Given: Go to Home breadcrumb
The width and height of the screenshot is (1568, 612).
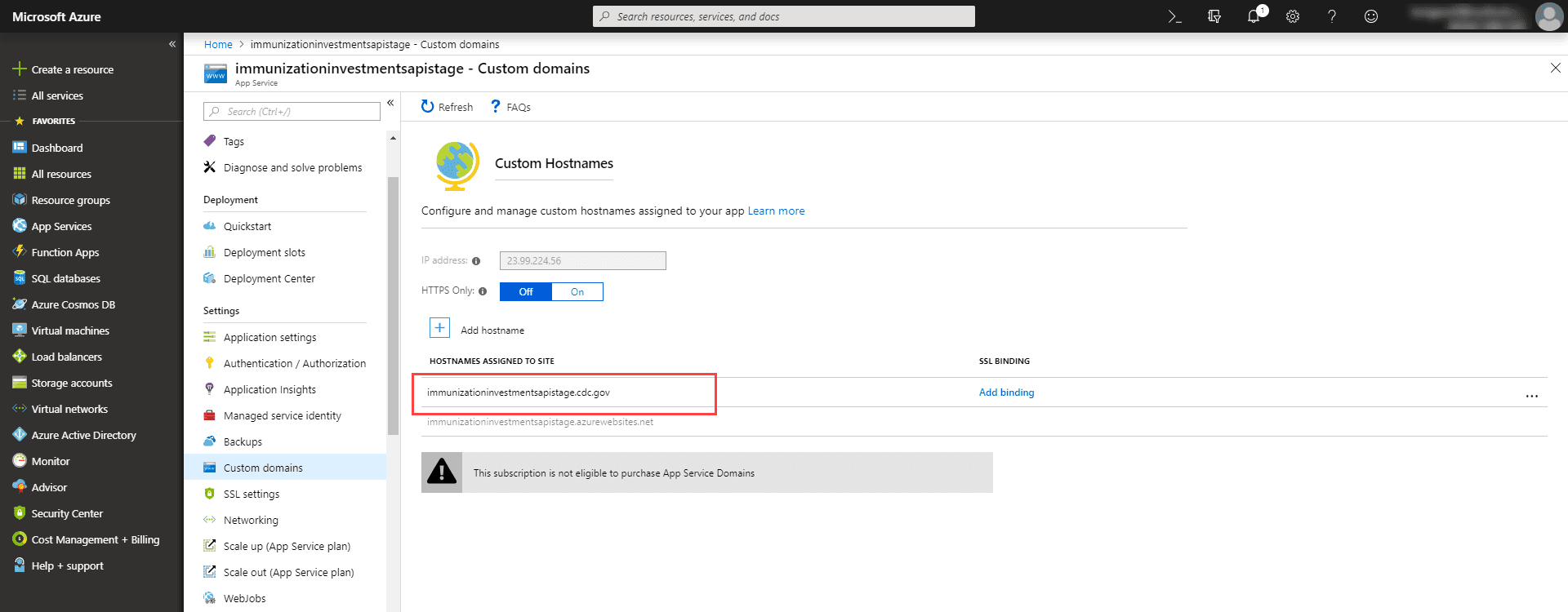Looking at the screenshot, I should [x=218, y=44].
